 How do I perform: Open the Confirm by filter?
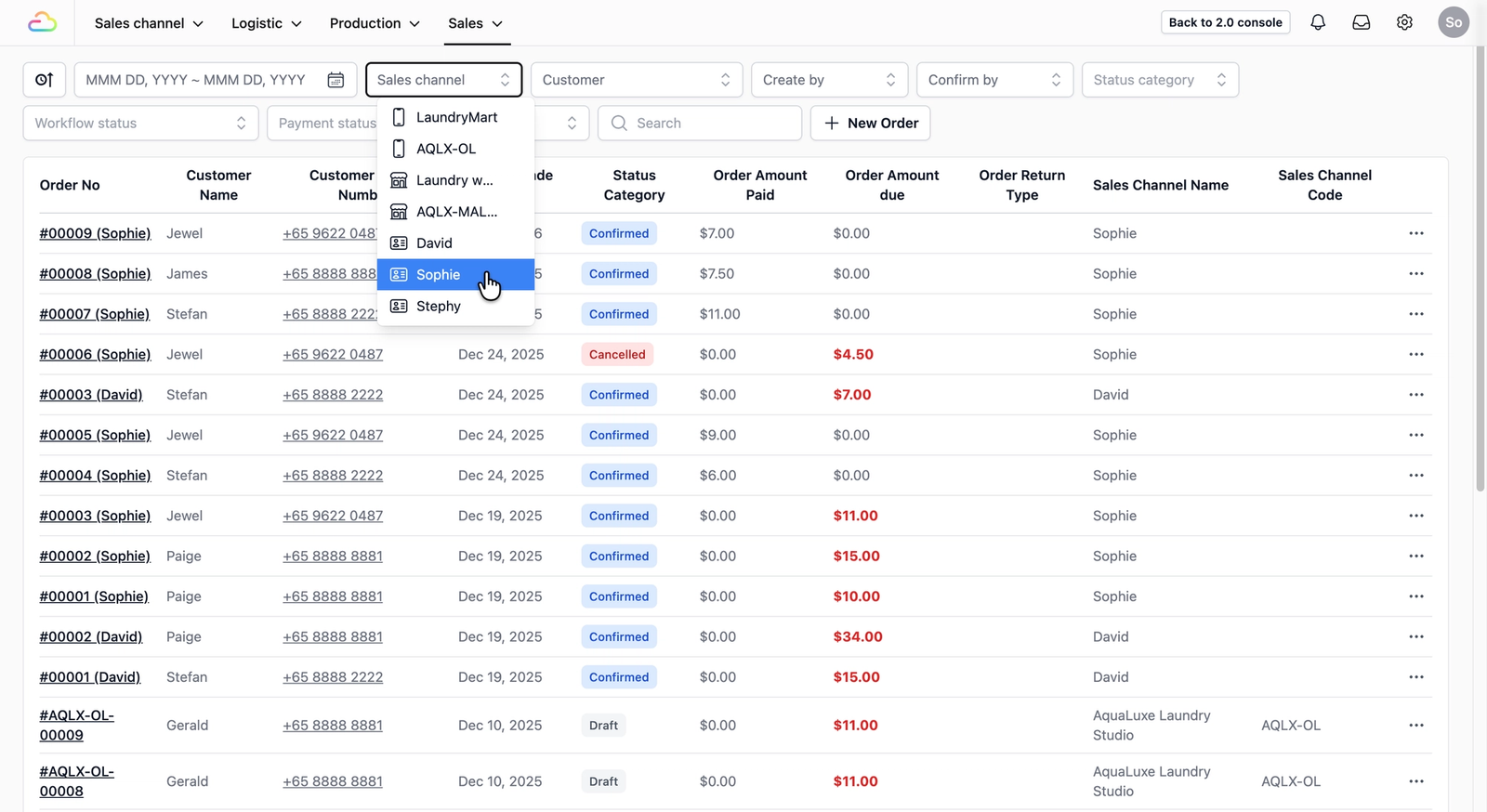pos(994,80)
